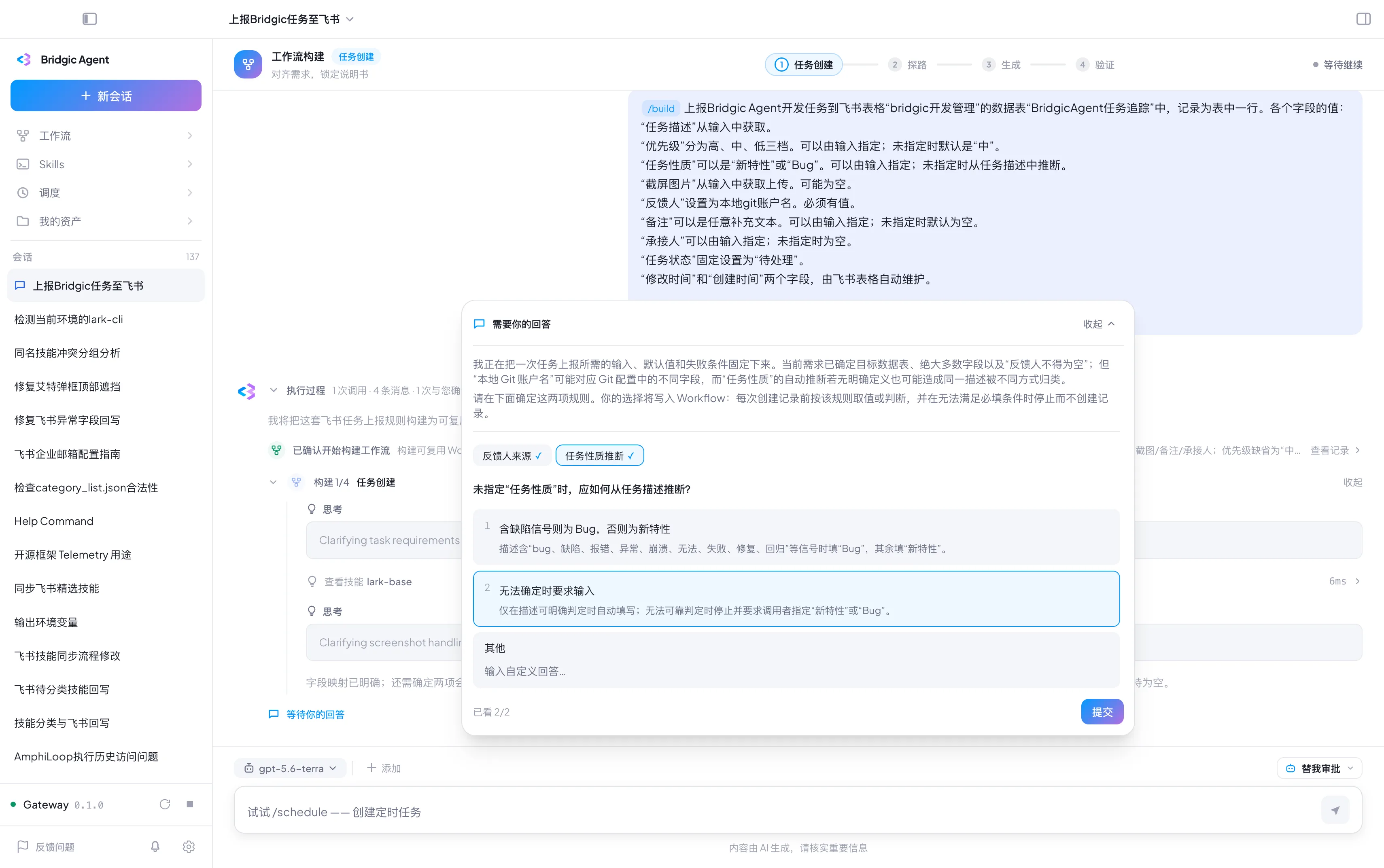Switch to the 反馈人来源 question tab
The width and height of the screenshot is (1384, 868).
point(512,455)
